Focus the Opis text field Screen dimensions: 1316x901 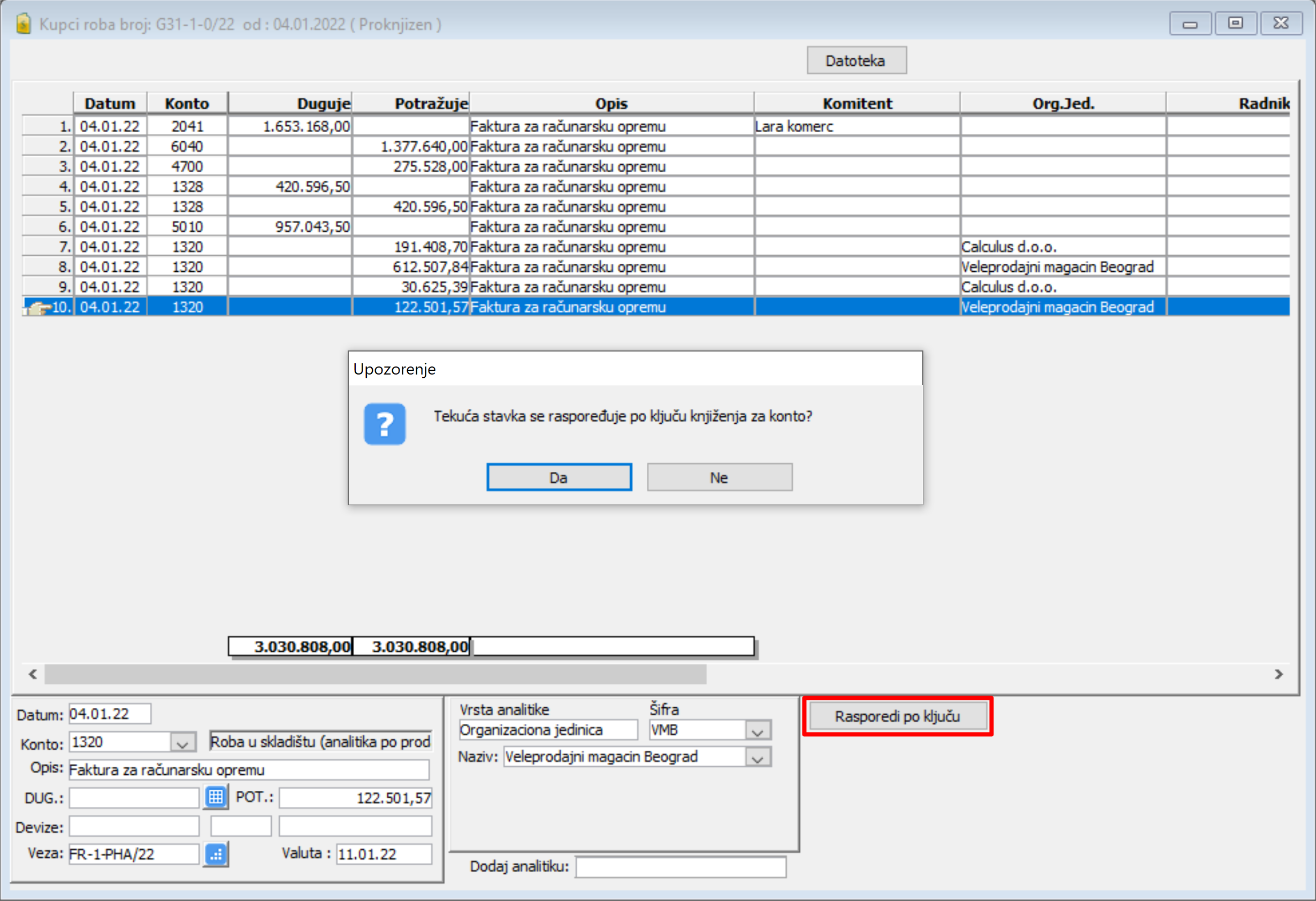click(x=249, y=769)
